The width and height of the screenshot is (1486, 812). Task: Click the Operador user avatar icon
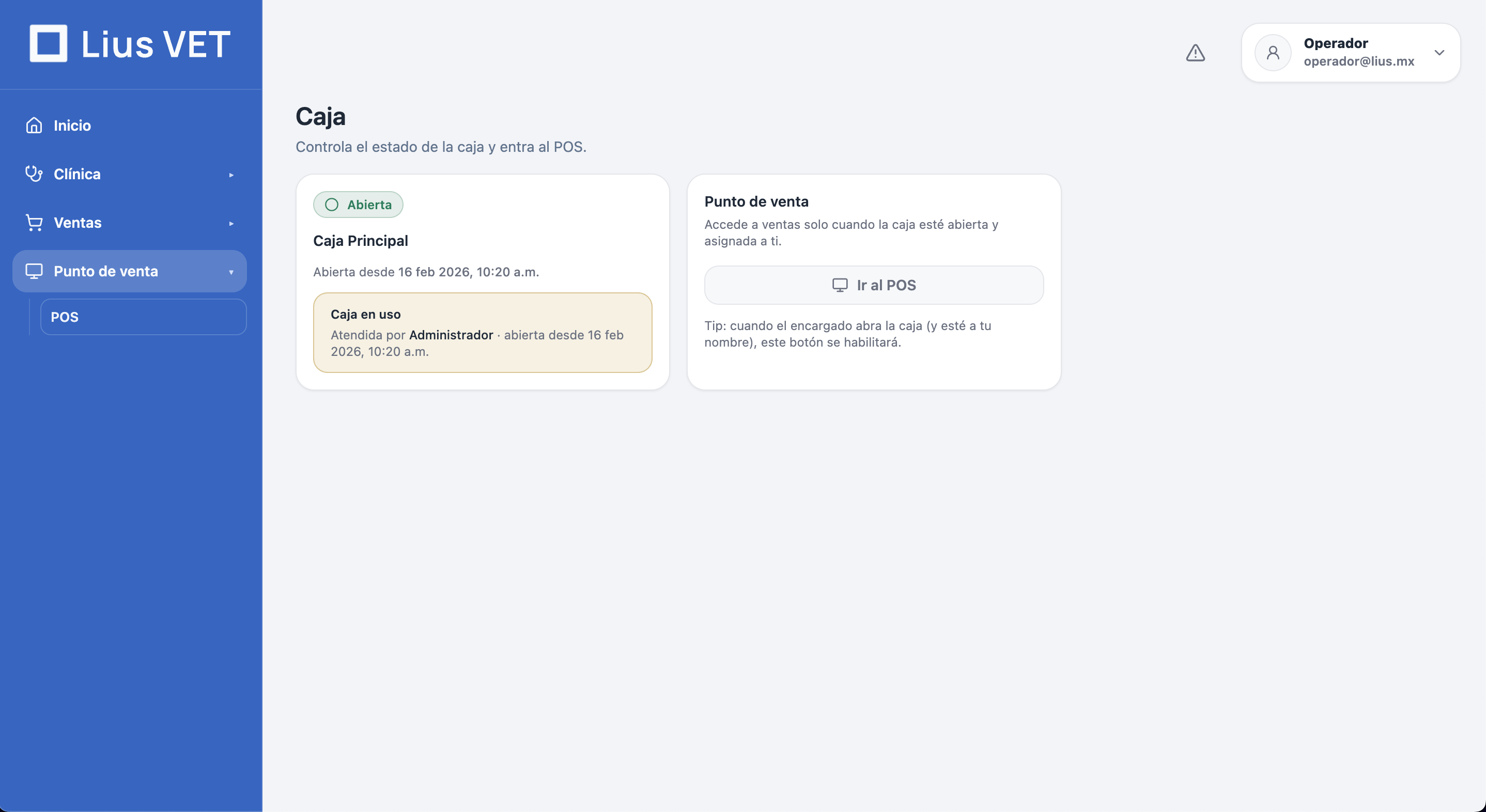1273,53
